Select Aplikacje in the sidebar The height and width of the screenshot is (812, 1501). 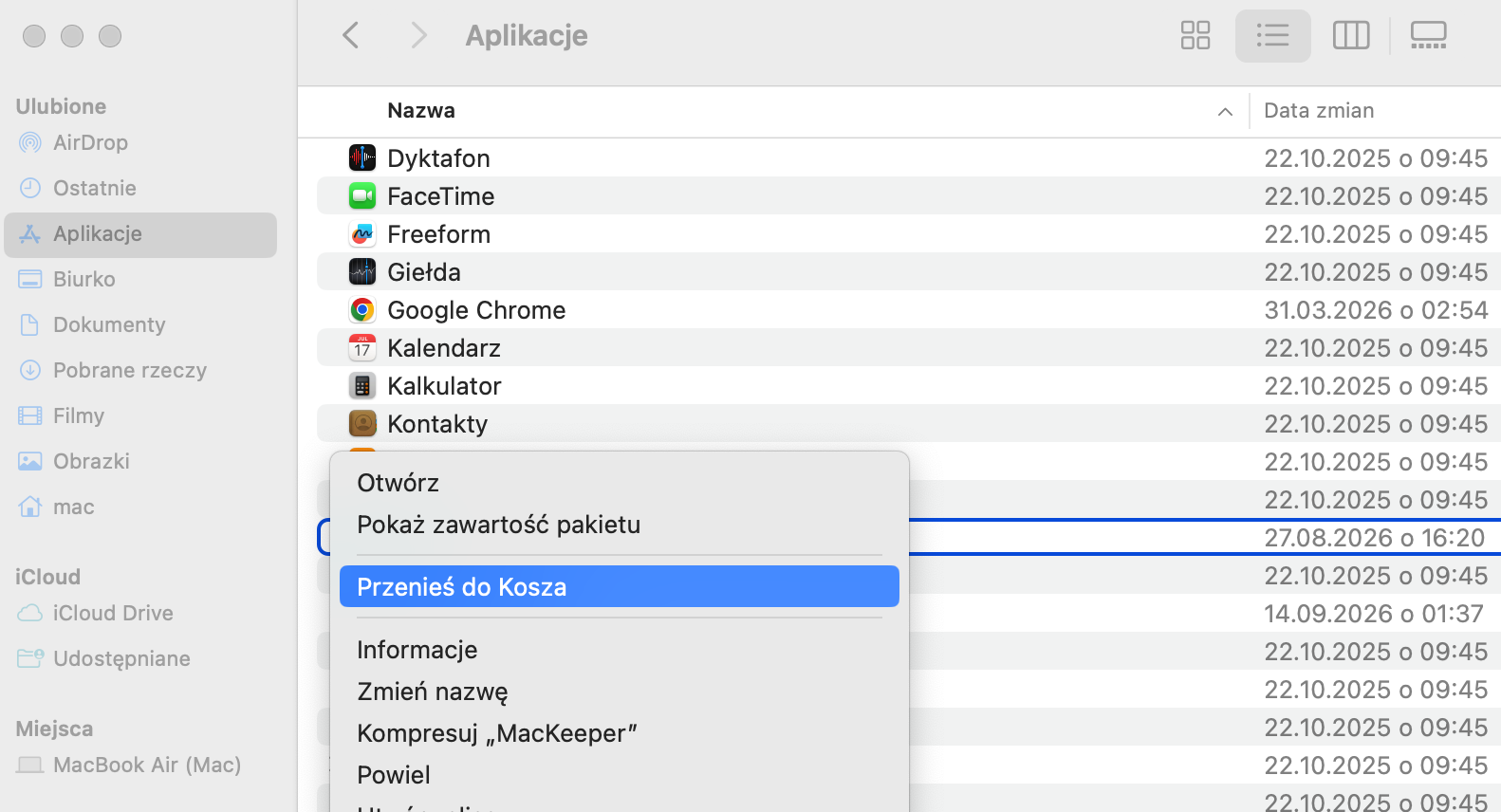[x=140, y=234]
